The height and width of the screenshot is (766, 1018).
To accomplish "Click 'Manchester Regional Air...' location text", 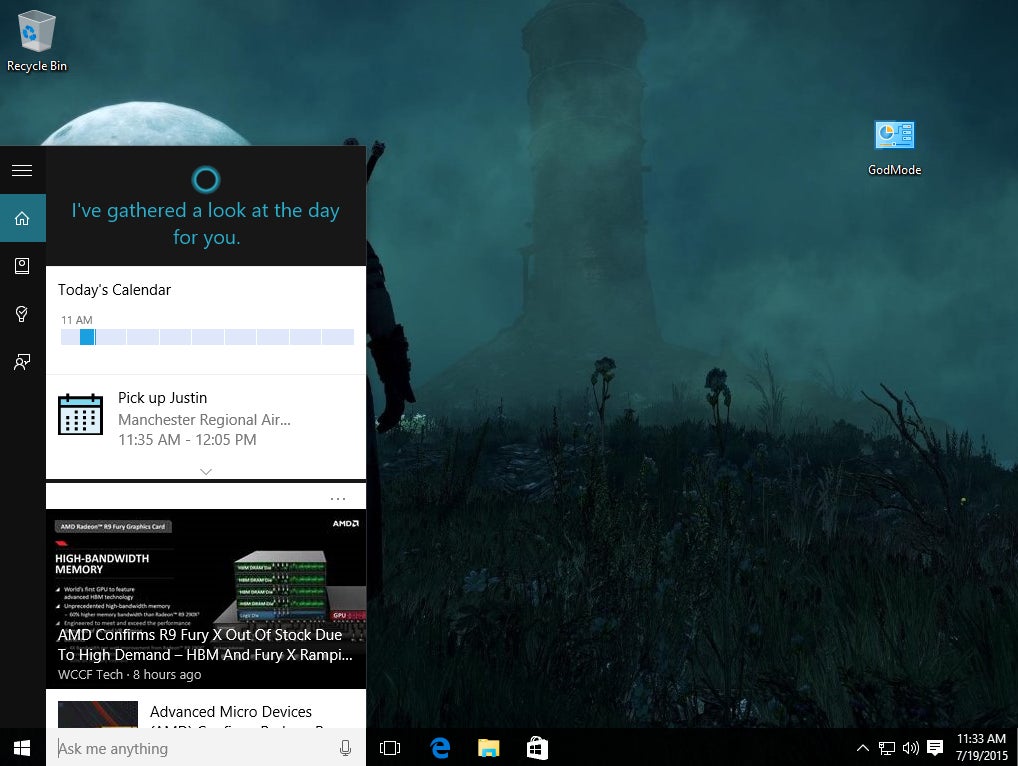I will pyautogui.click(x=204, y=419).
